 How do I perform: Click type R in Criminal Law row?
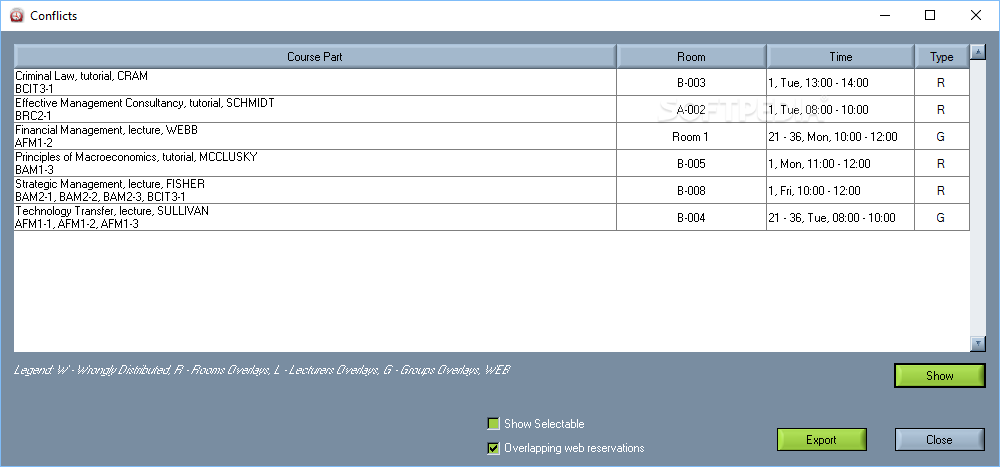click(x=941, y=83)
